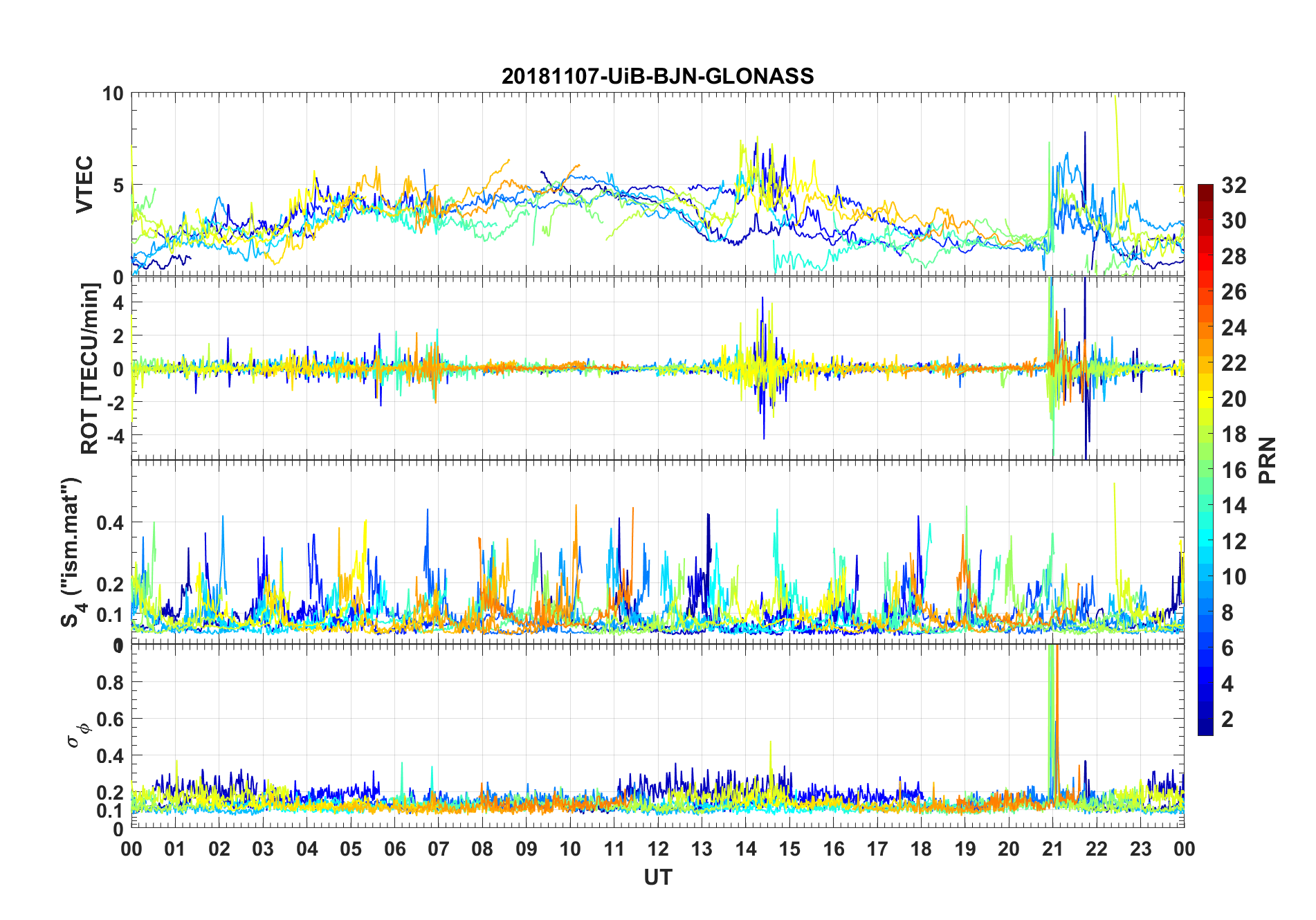This screenshot has width=1316, height=920.
Task: Click colorbar tick label 28
Action: pos(1234,256)
